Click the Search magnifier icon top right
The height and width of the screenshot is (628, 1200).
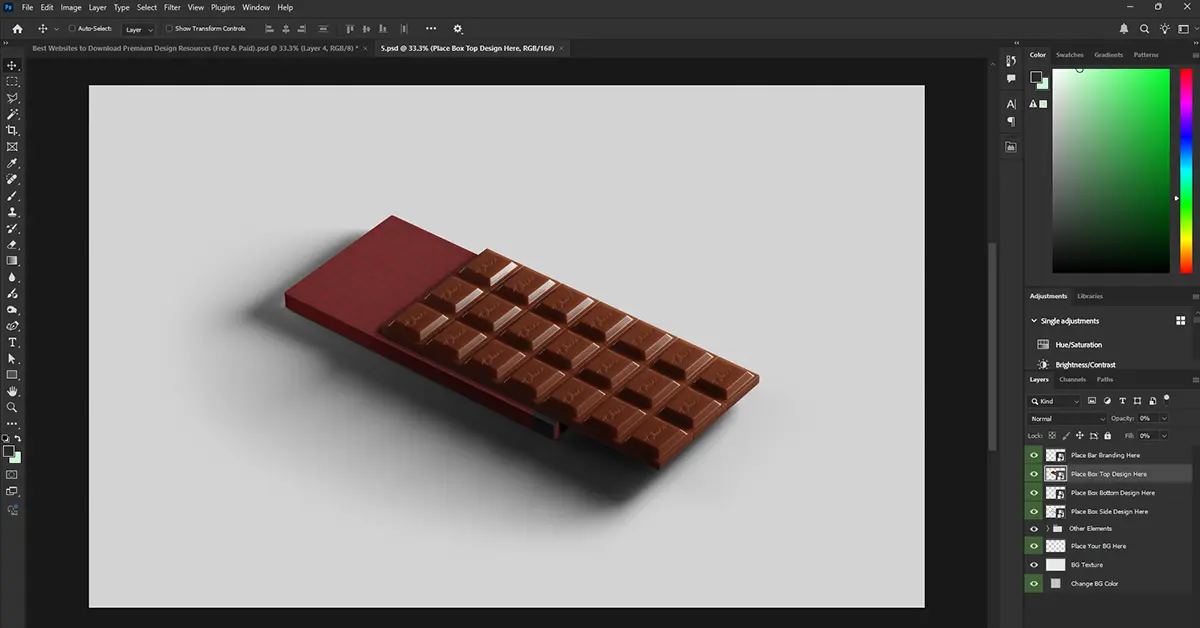tap(1144, 29)
